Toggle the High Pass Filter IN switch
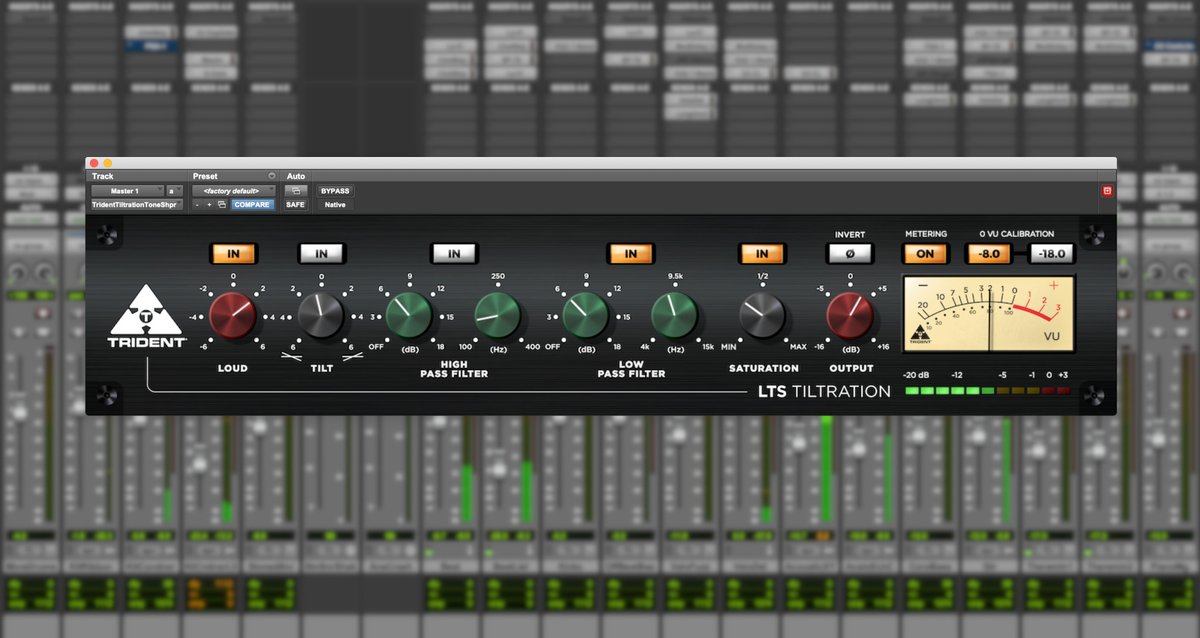The image size is (1200, 638). point(453,254)
